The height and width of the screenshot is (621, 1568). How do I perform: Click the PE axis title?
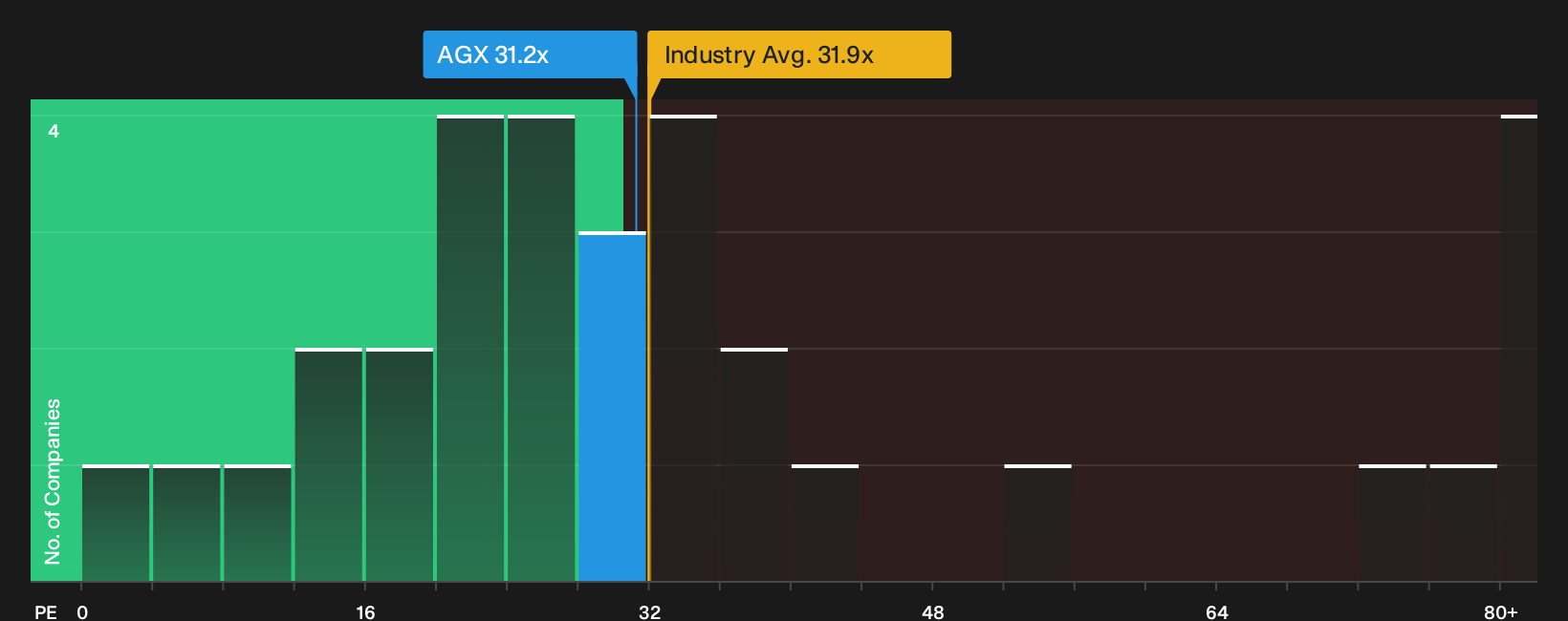(46, 611)
